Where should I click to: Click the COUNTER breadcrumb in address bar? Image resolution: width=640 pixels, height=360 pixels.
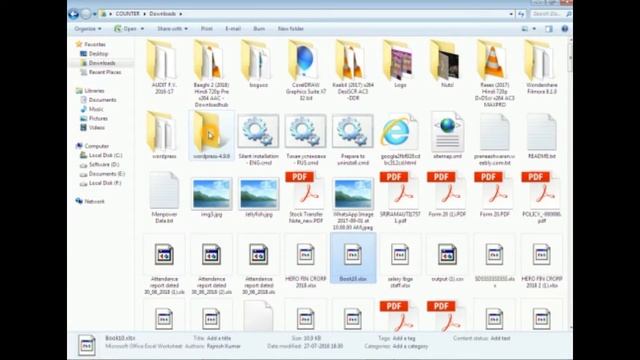127,14
